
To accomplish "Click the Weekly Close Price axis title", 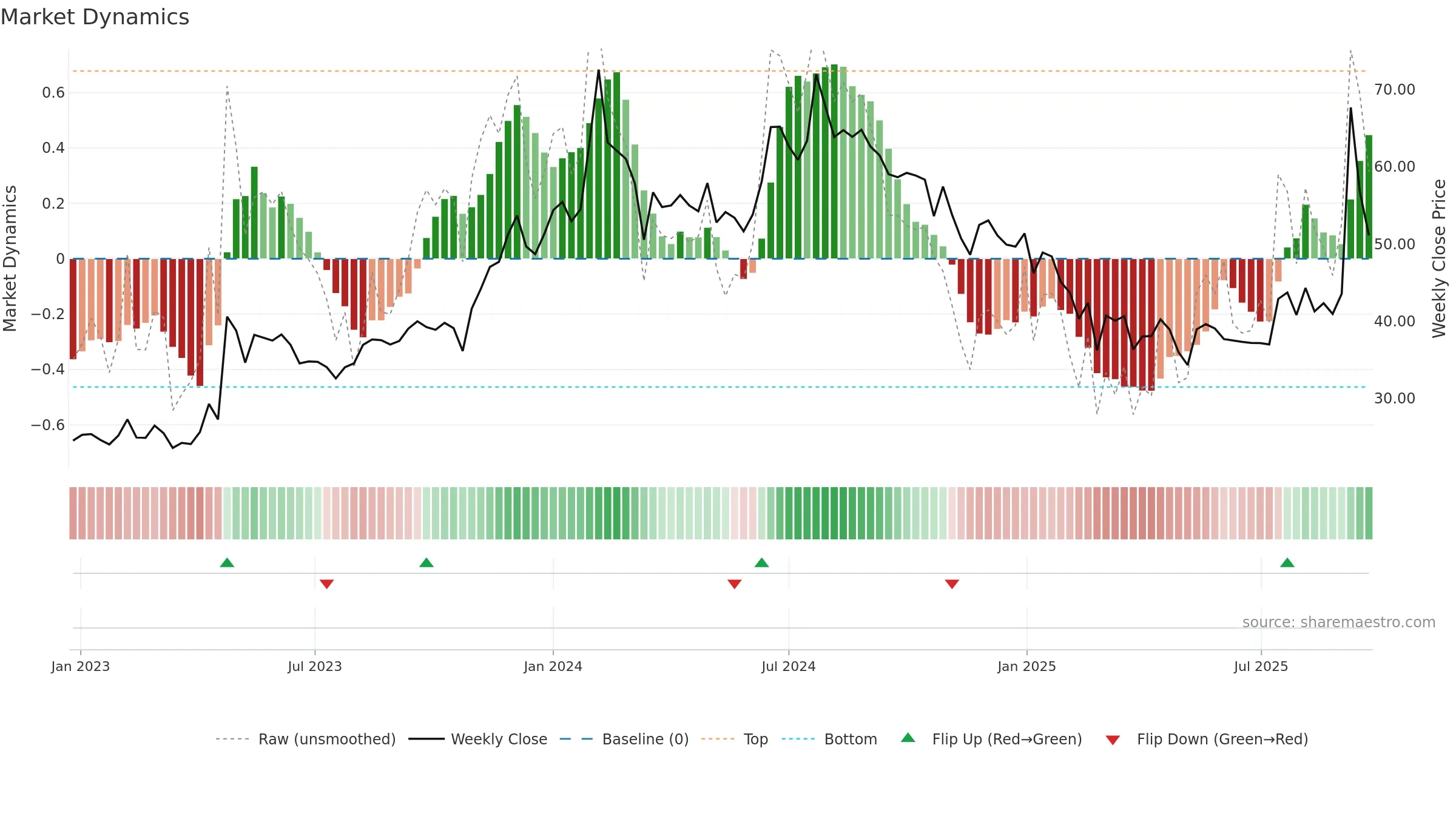I will pos(1439,258).
